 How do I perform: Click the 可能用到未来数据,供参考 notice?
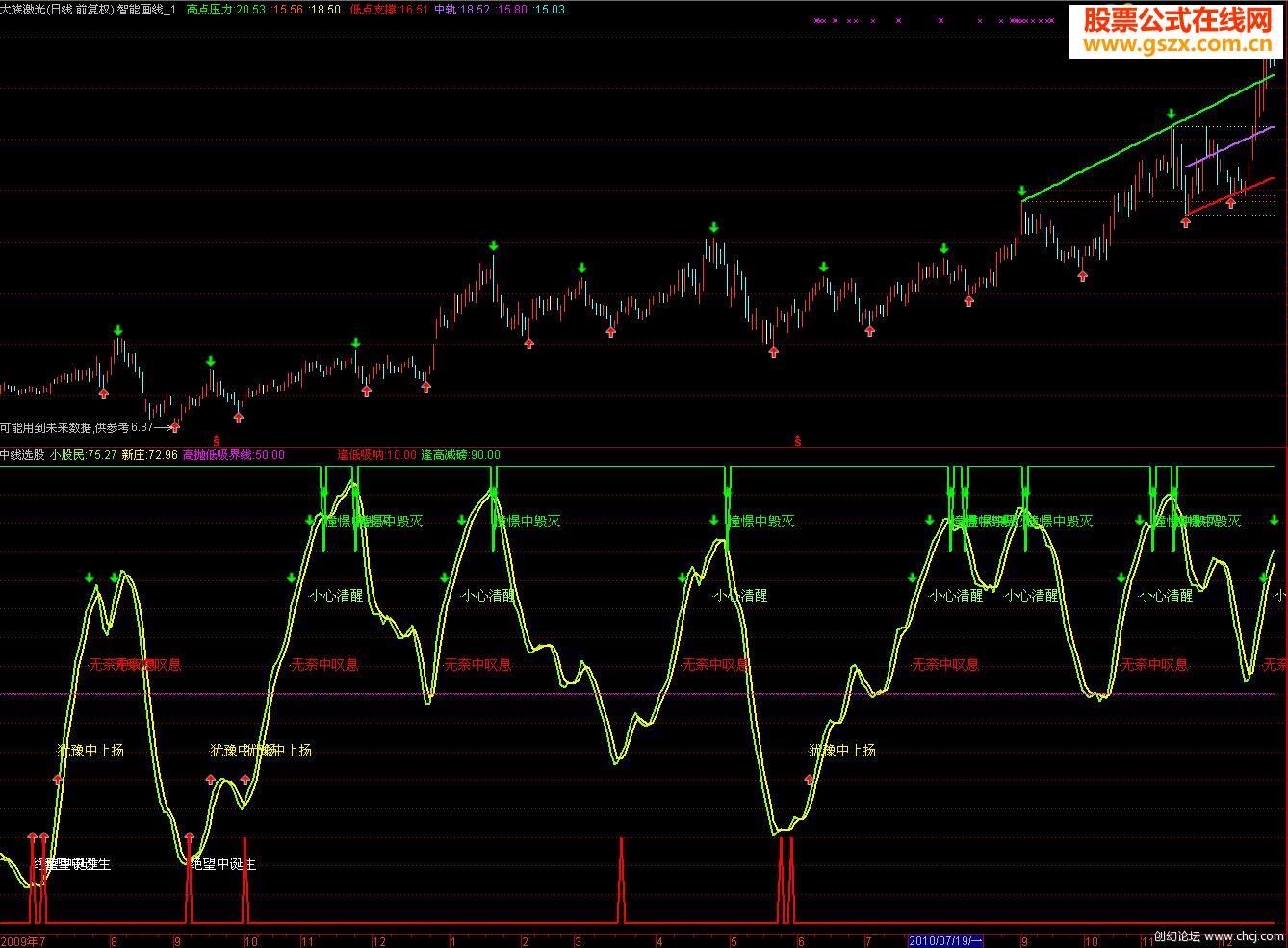click(64, 426)
